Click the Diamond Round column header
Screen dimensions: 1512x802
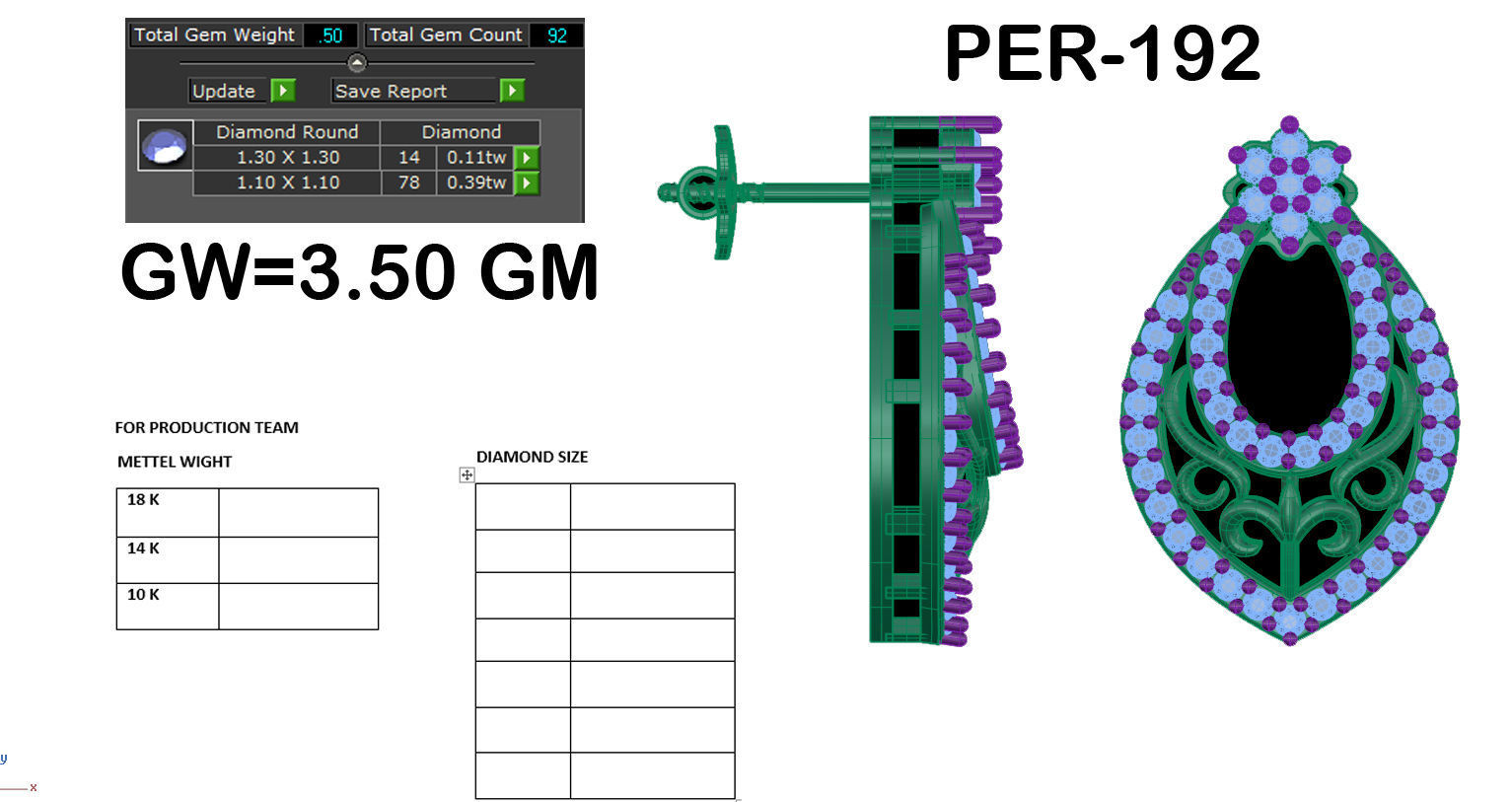point(287,132)
